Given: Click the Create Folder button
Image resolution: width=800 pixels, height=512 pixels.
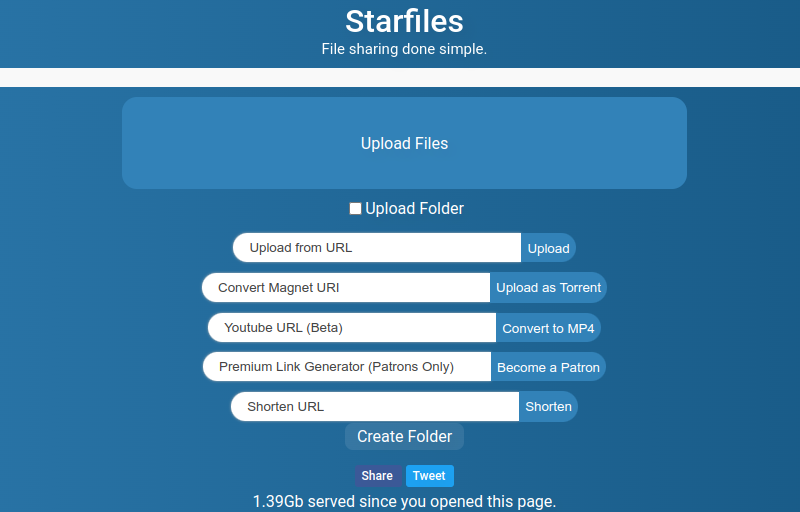Looking at the screenshot, I should [404, 436].
